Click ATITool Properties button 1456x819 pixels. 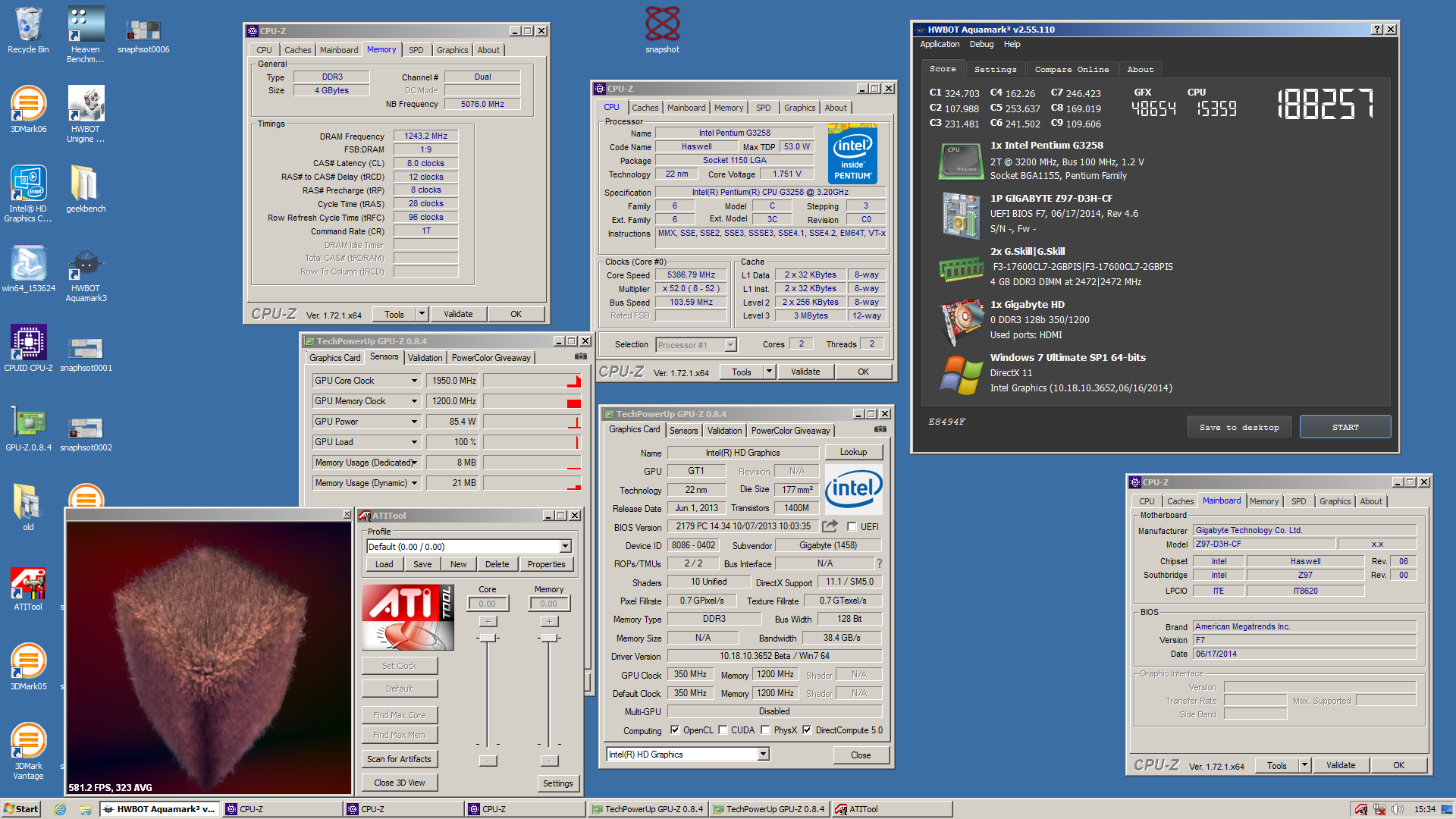click(546, 564)
